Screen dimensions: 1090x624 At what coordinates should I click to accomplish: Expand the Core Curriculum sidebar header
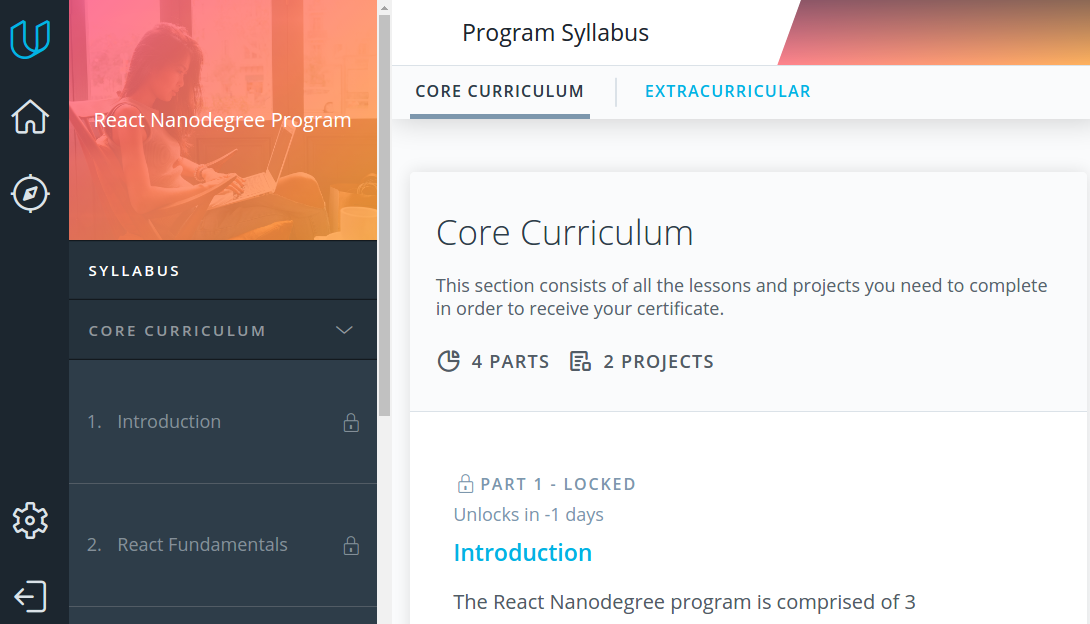point(177,330)
